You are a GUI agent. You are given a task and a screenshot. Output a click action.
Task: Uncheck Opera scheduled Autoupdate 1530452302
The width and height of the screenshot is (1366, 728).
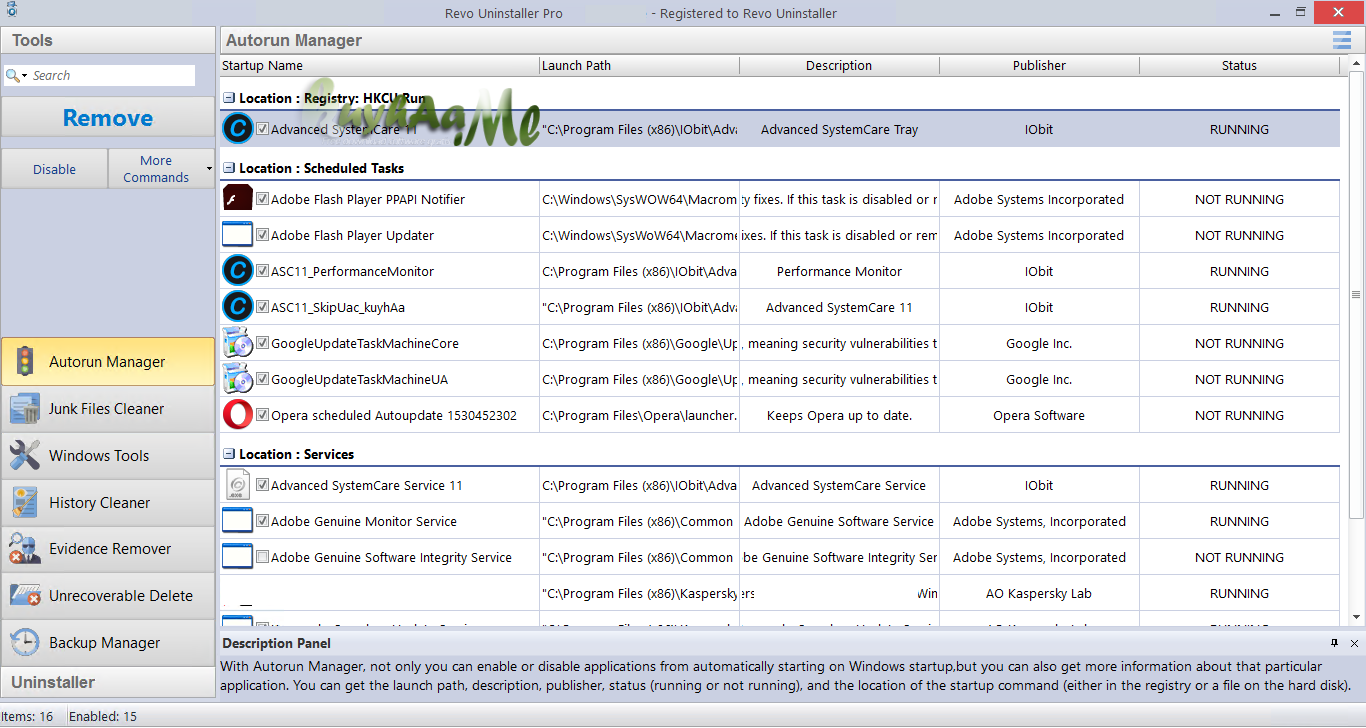tap(262, 415)
